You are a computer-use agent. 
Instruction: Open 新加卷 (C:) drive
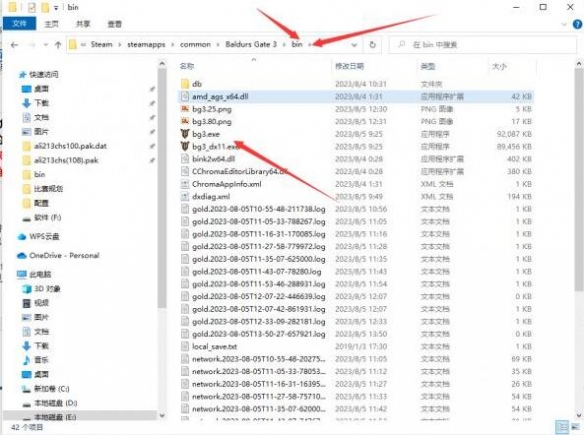(51, 389)
